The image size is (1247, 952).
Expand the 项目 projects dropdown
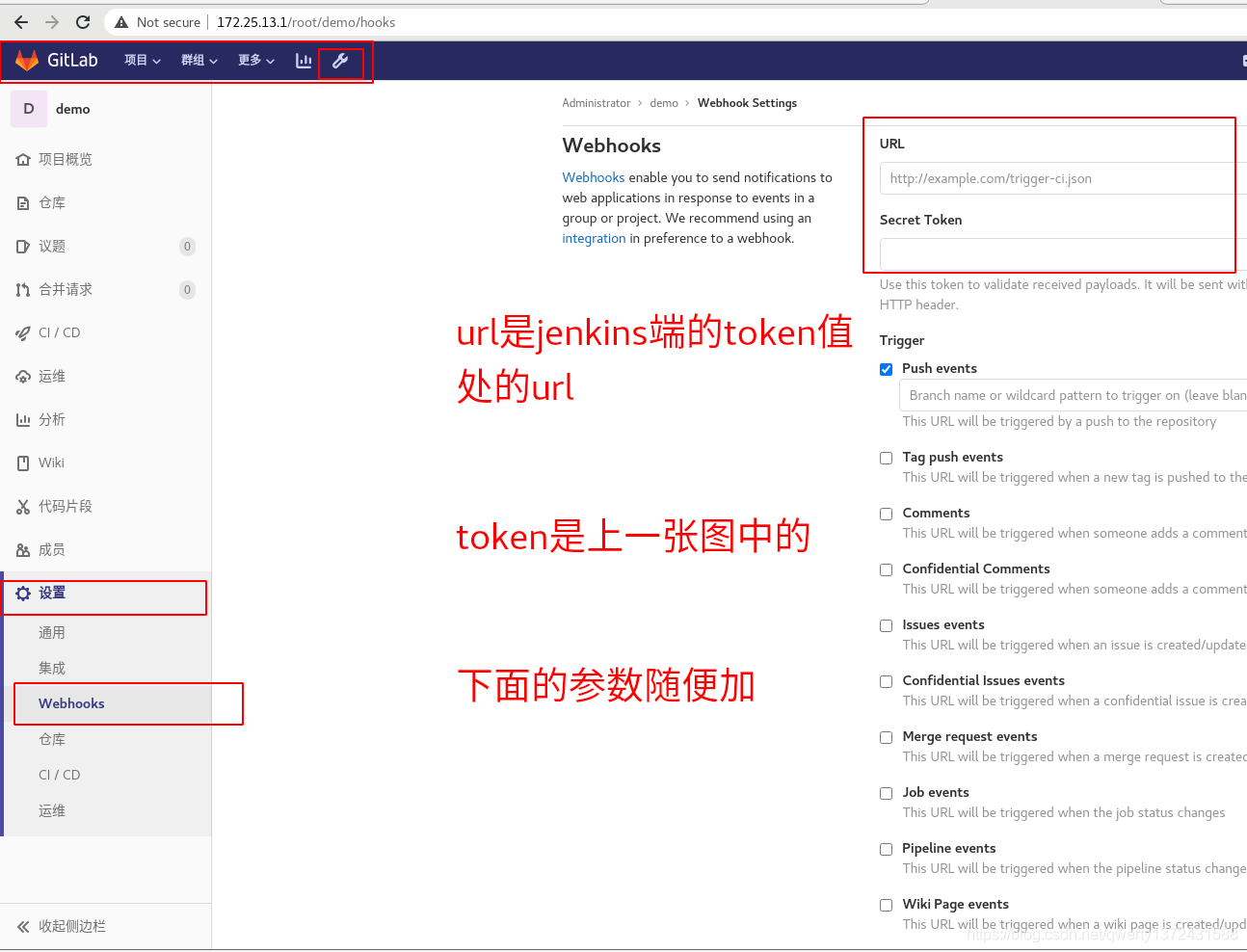pos(143,61)
